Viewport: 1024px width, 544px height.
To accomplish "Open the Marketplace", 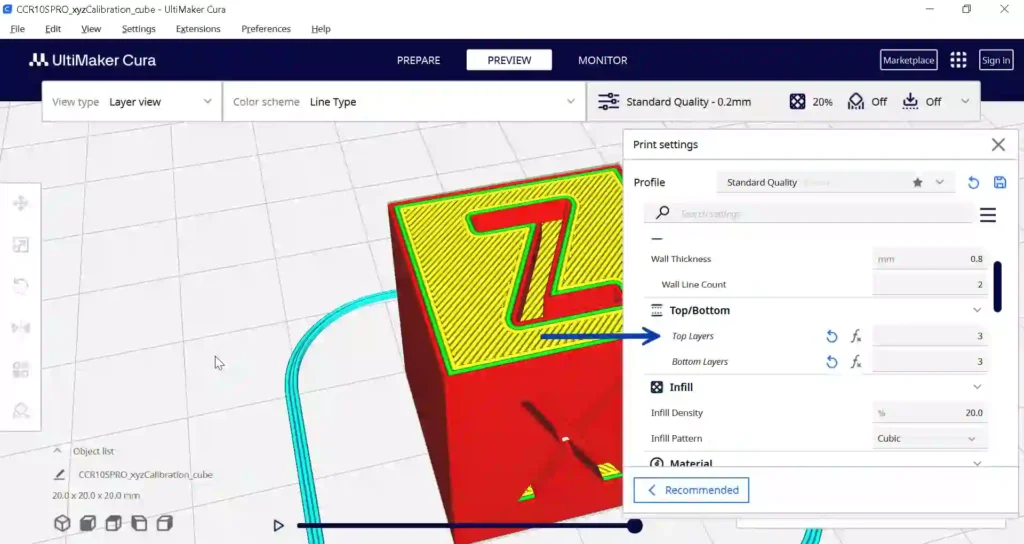I will (x=908, y=60).
